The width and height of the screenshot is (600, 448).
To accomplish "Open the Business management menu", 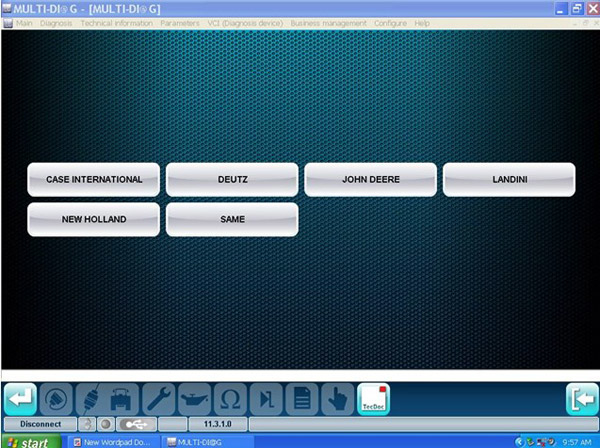I will click(329, 22).
